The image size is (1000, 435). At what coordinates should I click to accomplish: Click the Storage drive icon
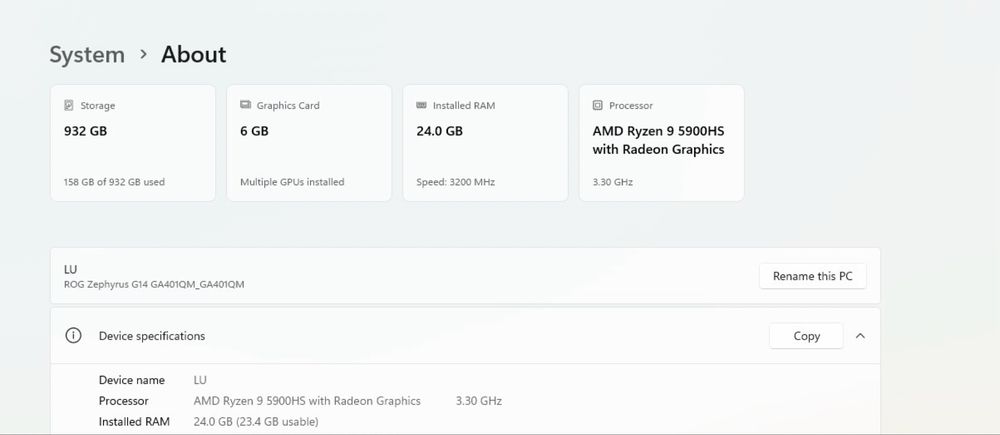click(69, 105)
